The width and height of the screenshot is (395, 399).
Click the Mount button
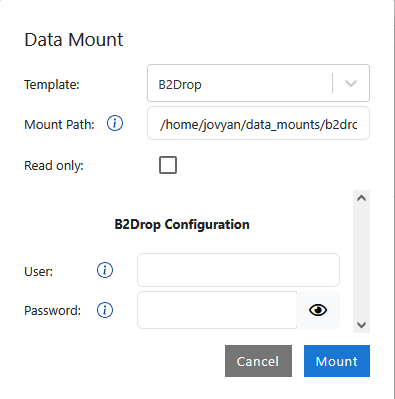click(x=337, y=361)
